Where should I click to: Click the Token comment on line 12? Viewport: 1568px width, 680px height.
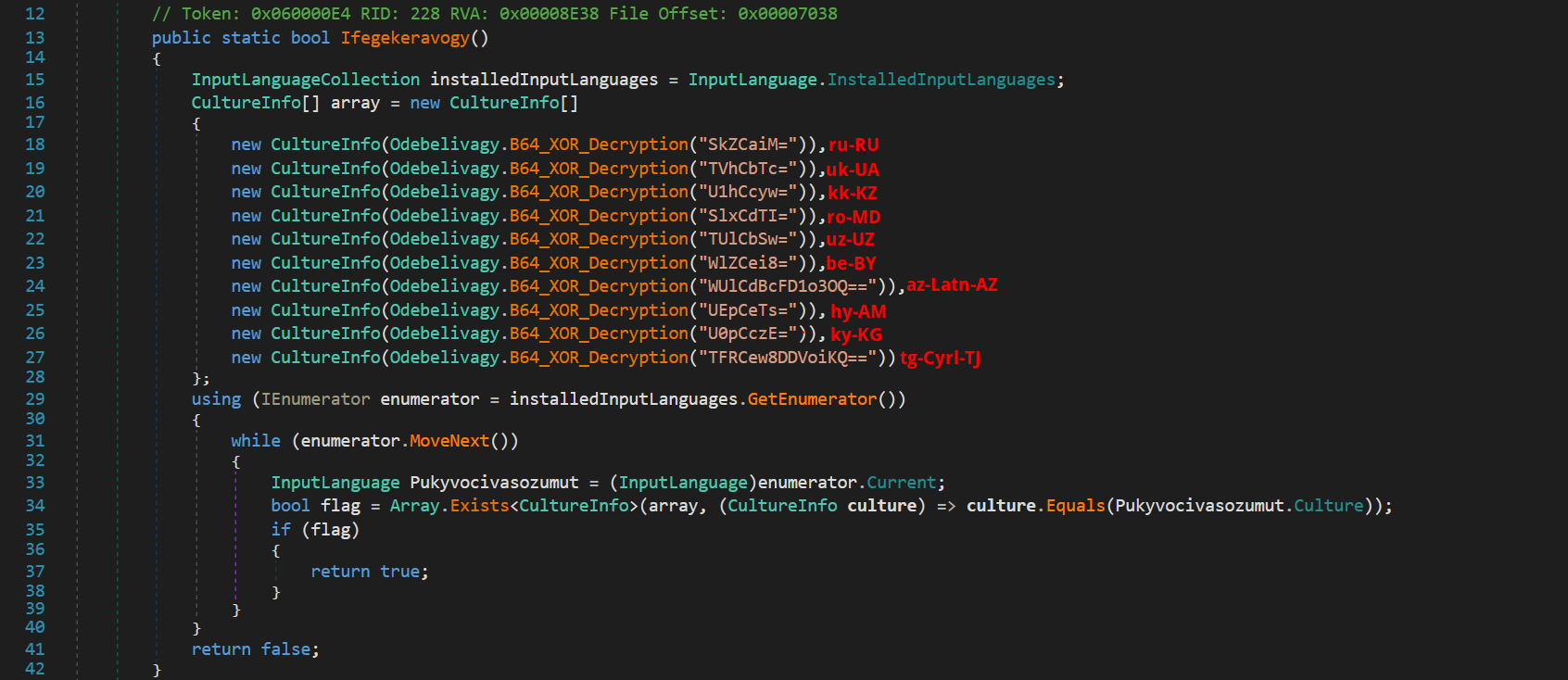(x=494, y=14)
